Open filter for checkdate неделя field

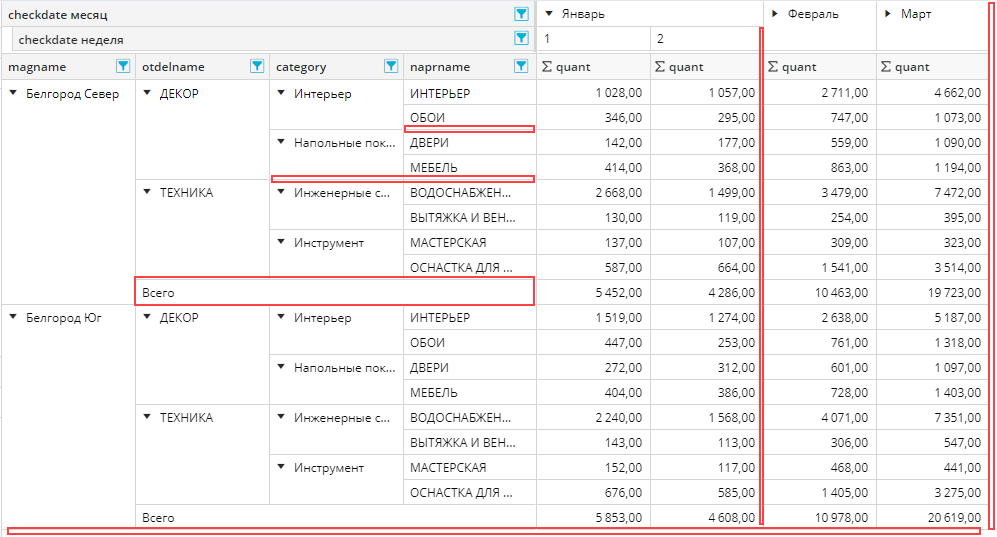click(521, 39)
